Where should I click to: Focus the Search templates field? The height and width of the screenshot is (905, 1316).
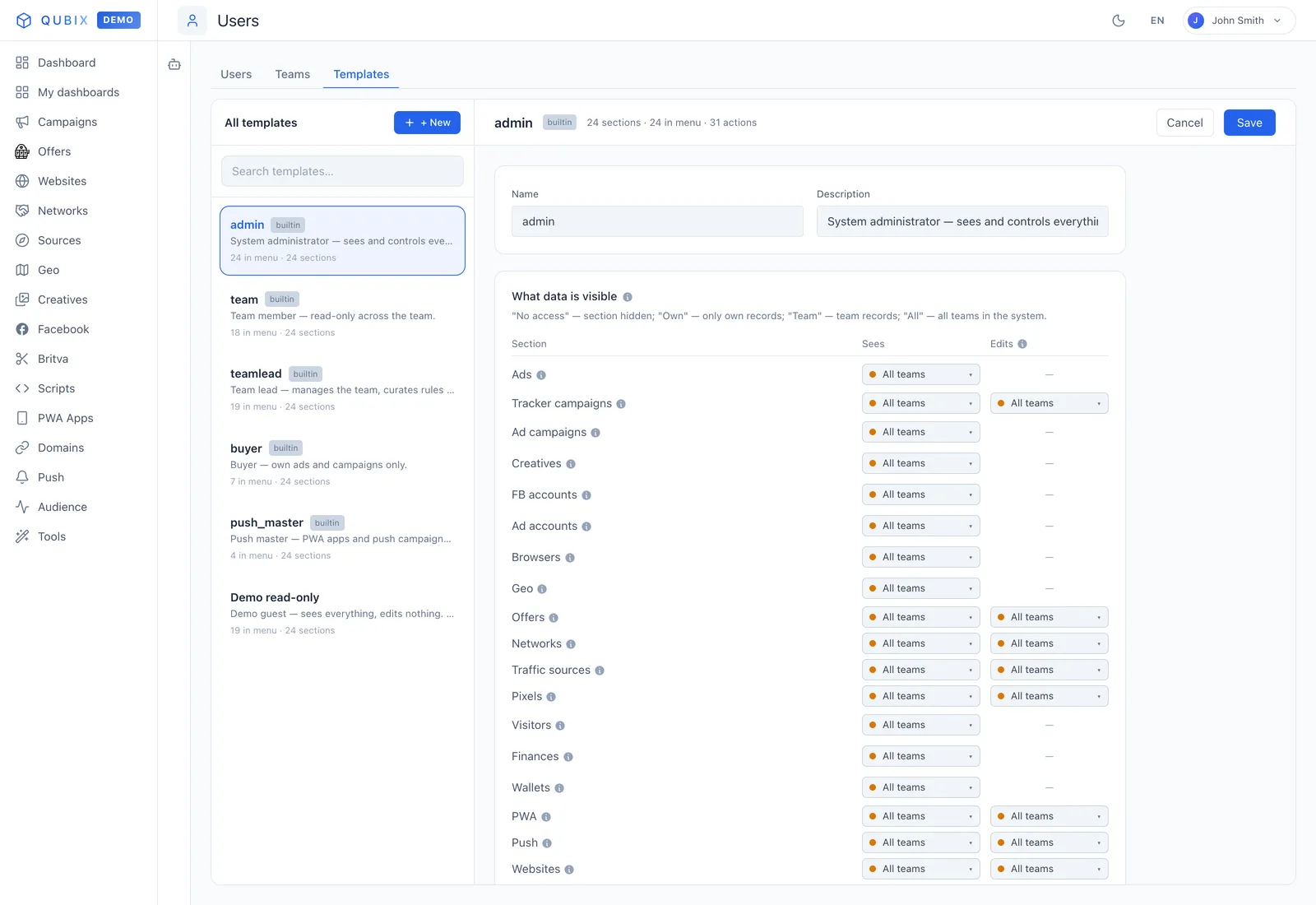[342, 171]
